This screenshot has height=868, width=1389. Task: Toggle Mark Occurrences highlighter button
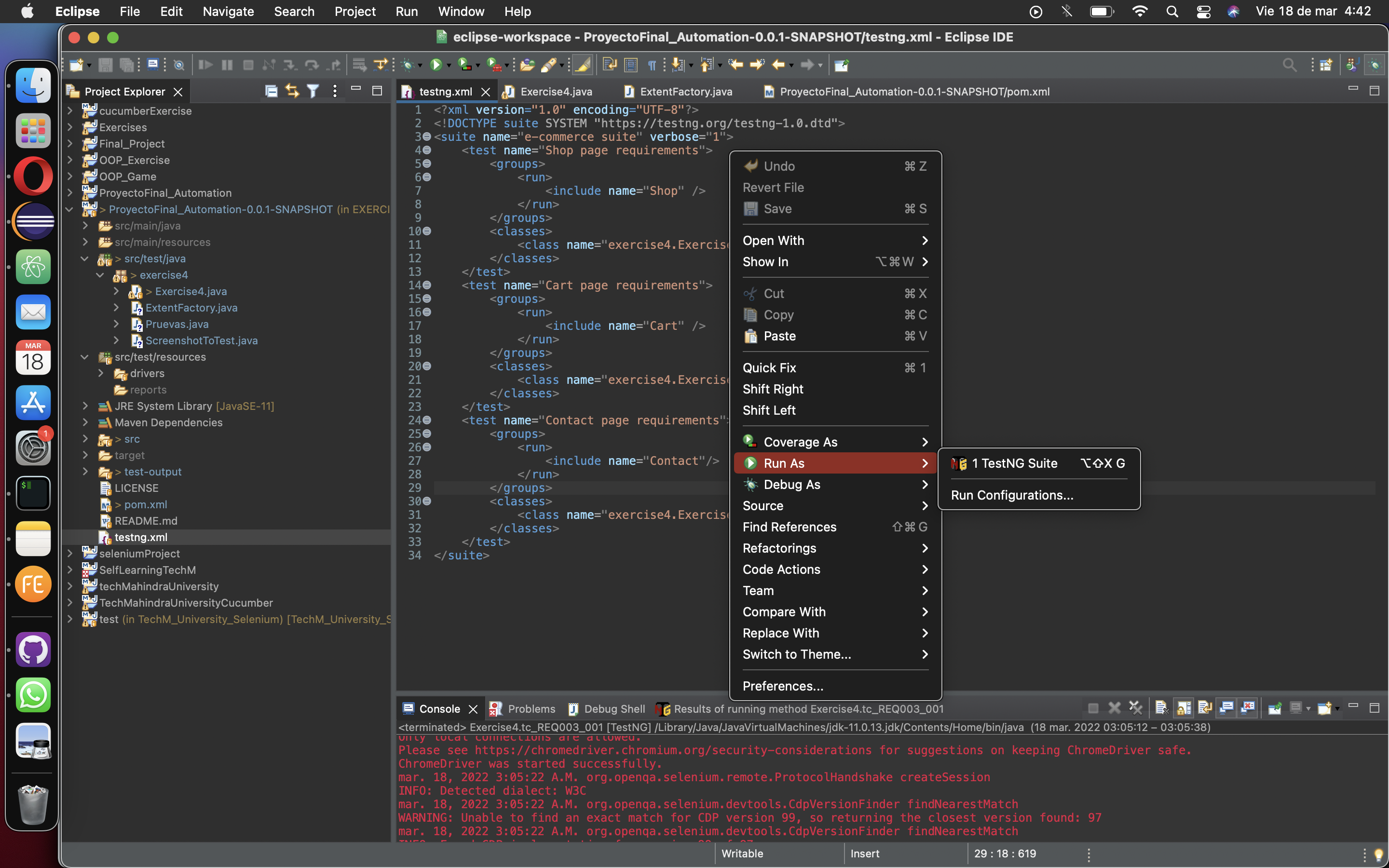coord(583,65)
